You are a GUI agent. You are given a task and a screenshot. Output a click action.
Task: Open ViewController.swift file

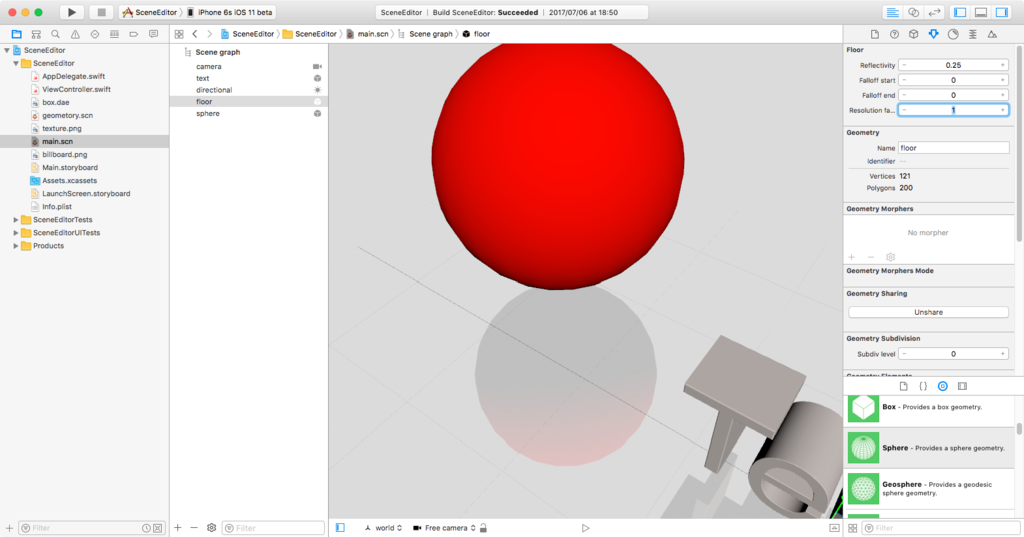[x=76, y=90]
